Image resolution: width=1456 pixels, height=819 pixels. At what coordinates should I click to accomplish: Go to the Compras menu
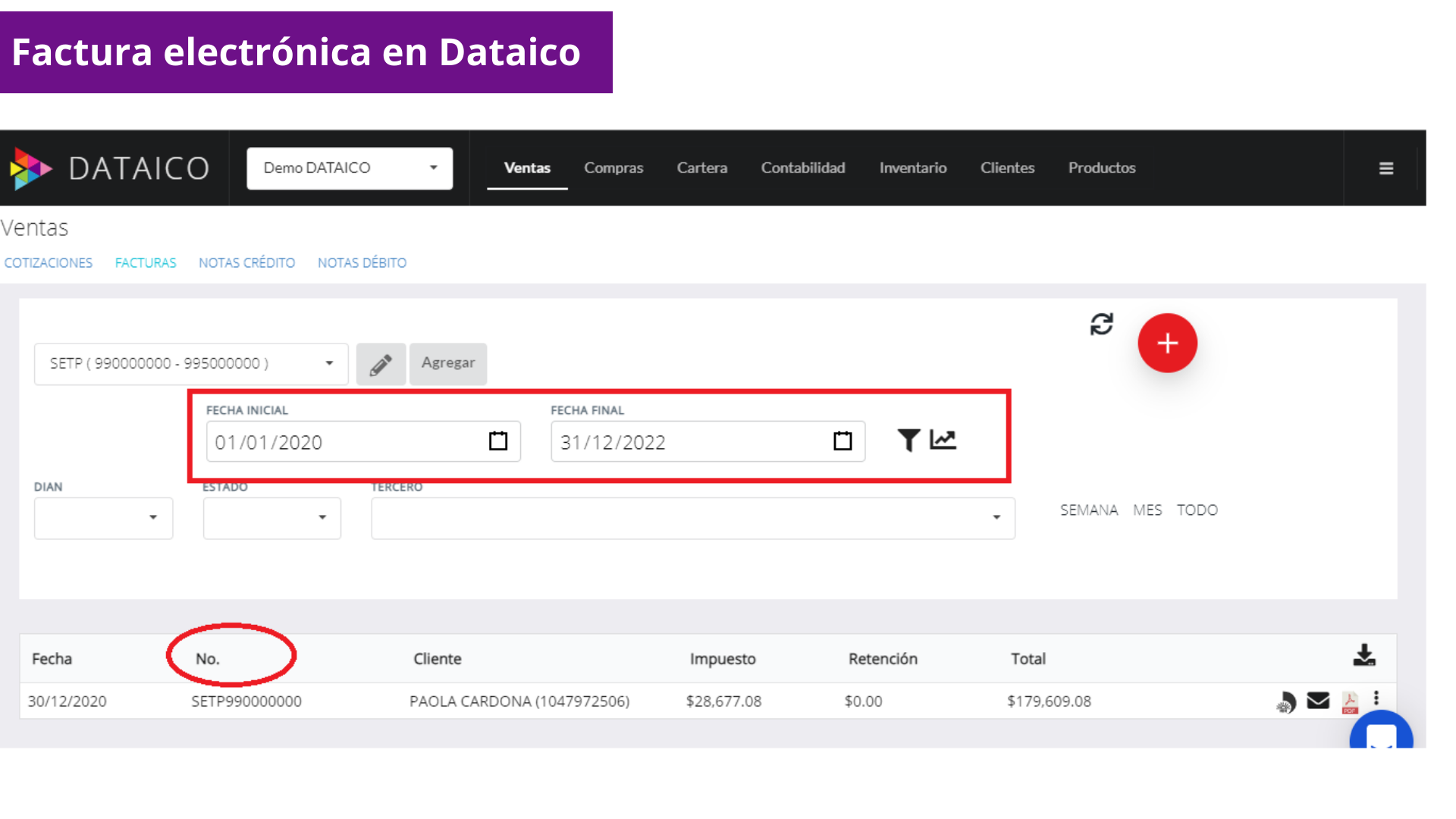[613, 168]
